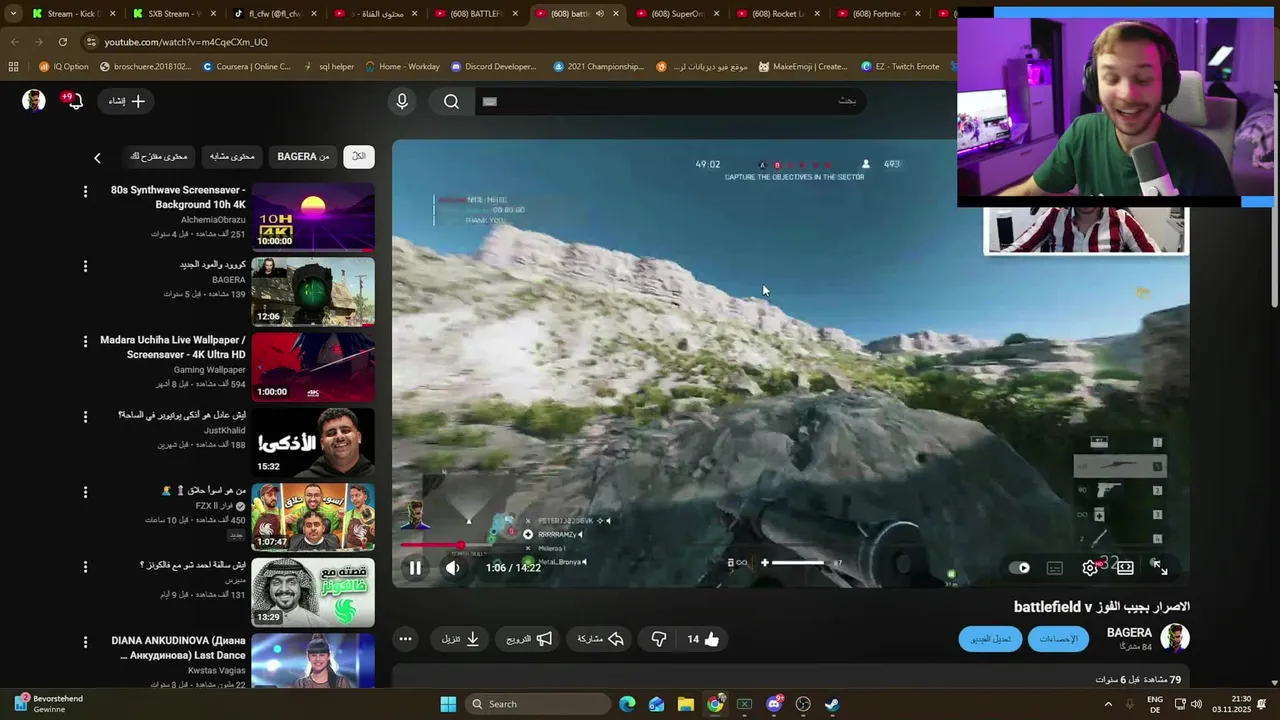Image resolution: width=1280 pixels, height=720 pixels.
Task: Switch to theater mode view
Action: pyautogui.click(x=1125, y=568)
